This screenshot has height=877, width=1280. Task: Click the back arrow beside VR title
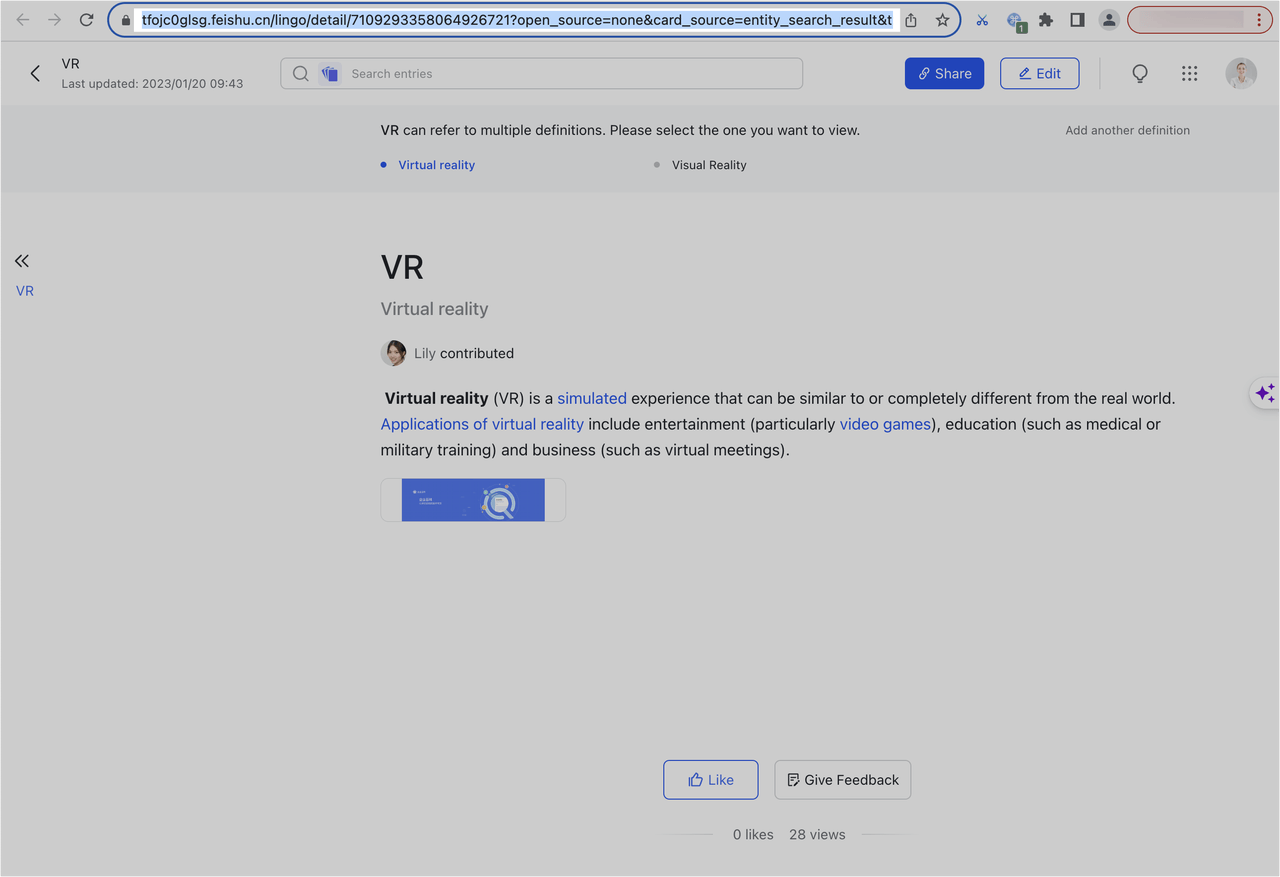(35, 73)
